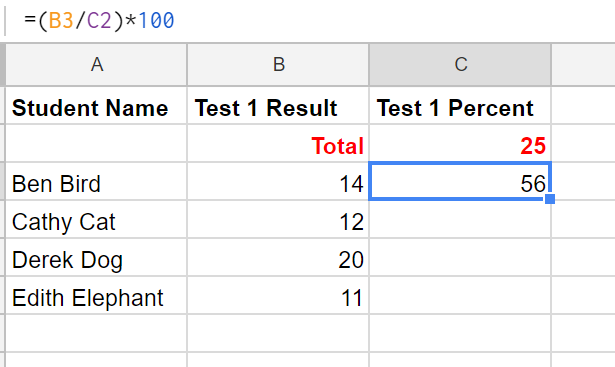Select Derek Dog's score cell 20

(x=278, y=257)
